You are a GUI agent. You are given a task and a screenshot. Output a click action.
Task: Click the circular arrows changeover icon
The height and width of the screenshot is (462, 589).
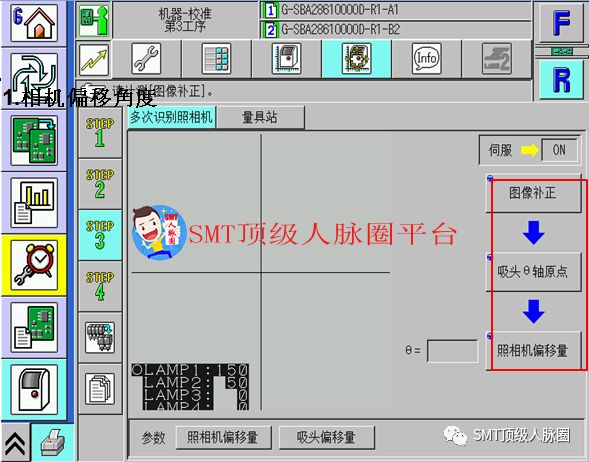click(34, 74)
